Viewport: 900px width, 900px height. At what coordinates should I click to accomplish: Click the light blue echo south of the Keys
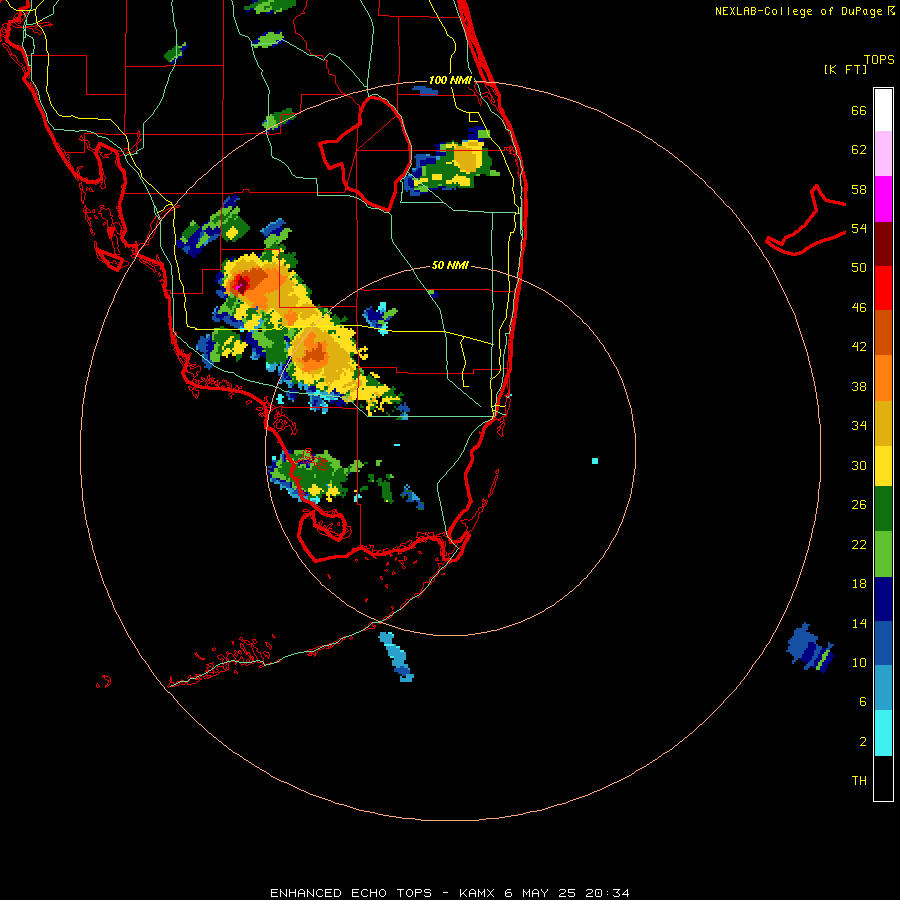pos(397,656)
